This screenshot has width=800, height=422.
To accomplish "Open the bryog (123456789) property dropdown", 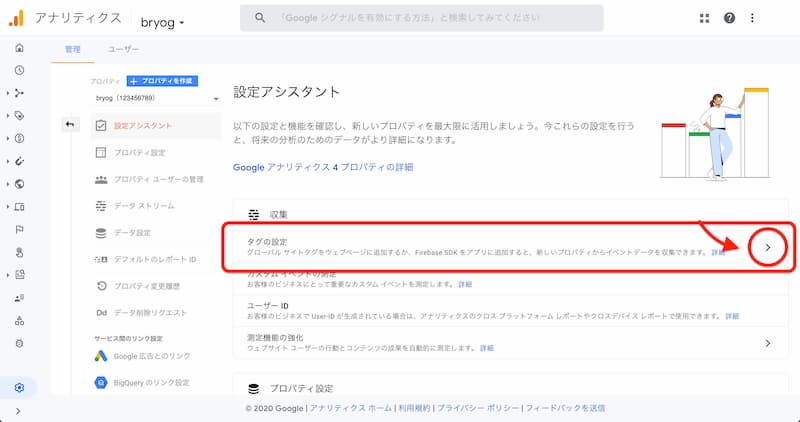I will (x=157, y=98).
